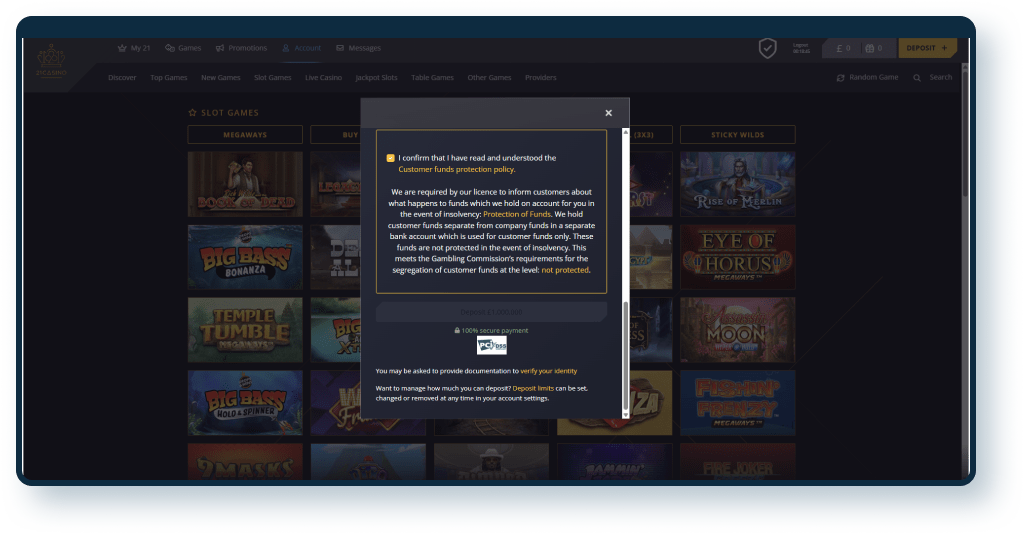Open Eye of Horus Megaways thumbnail

pyautogui.click(x=737, y=257)
